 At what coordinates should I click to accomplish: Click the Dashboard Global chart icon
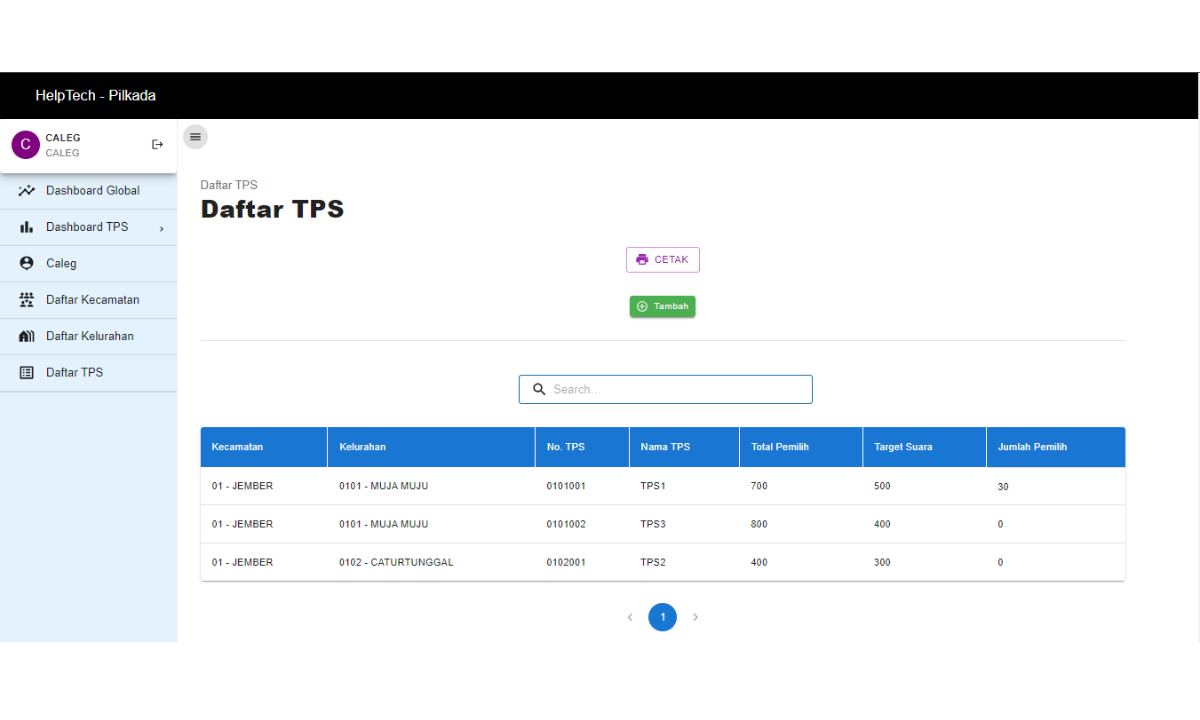(x=27, y=191)
